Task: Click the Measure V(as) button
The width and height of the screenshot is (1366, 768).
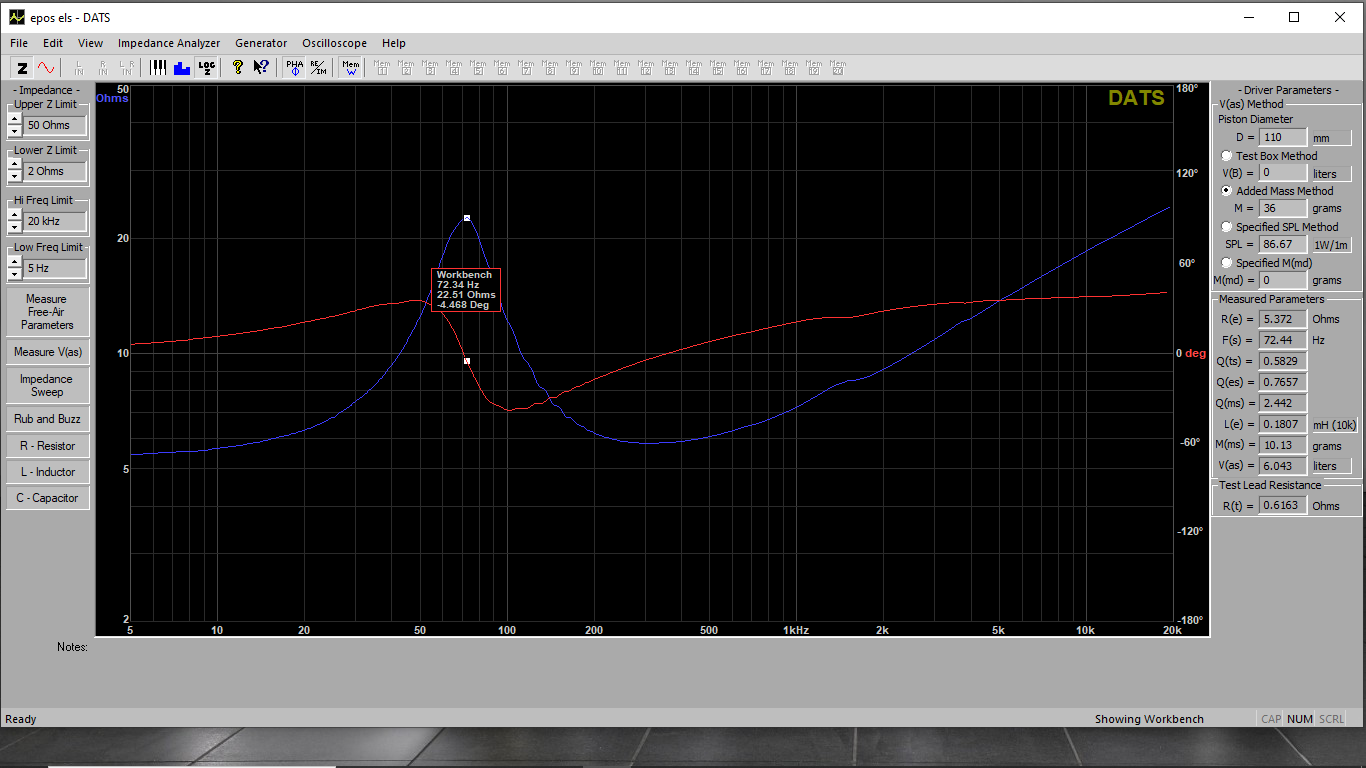Action: (x=47, y=352)
